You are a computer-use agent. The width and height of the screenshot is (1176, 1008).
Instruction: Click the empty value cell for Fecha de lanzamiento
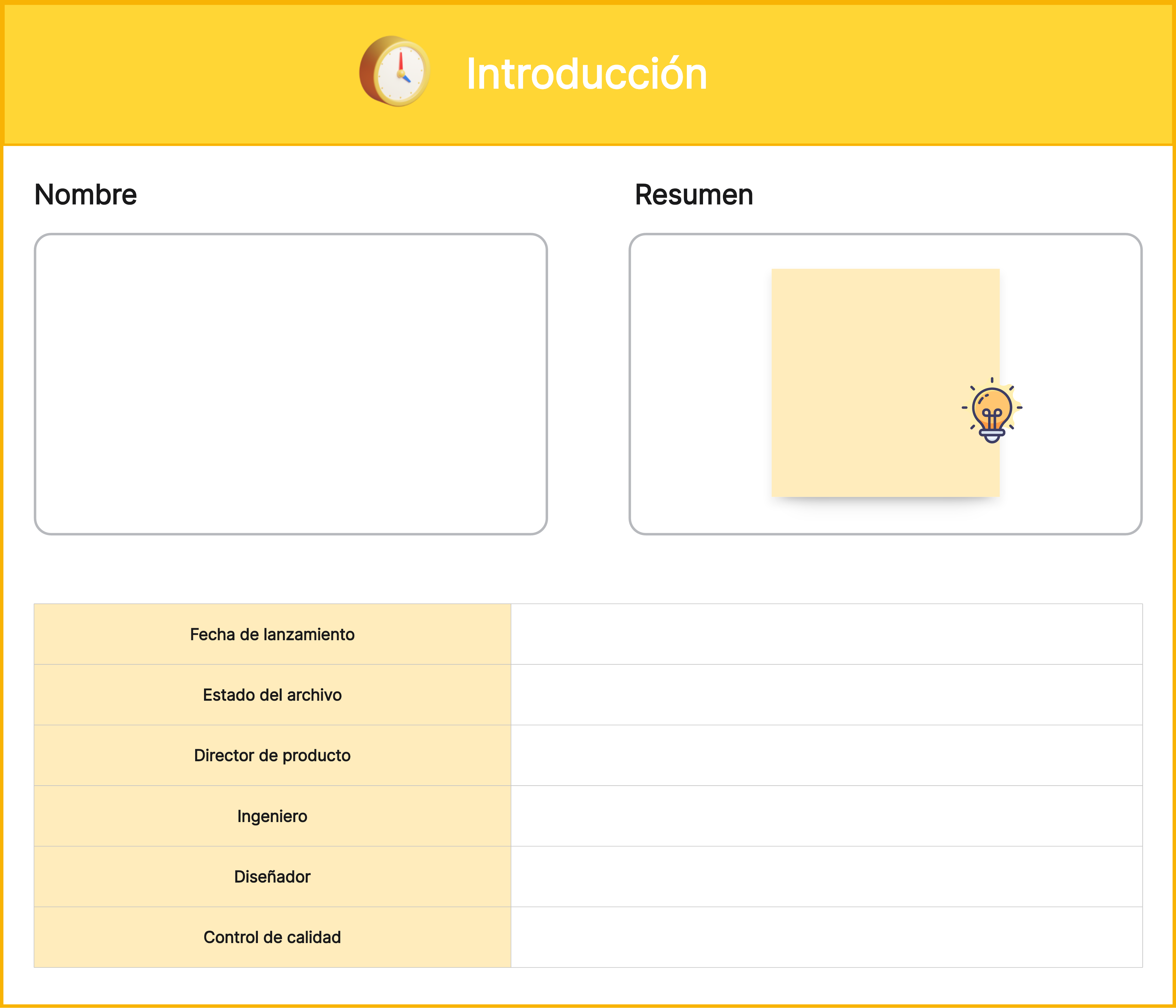[x=826, y=634]
